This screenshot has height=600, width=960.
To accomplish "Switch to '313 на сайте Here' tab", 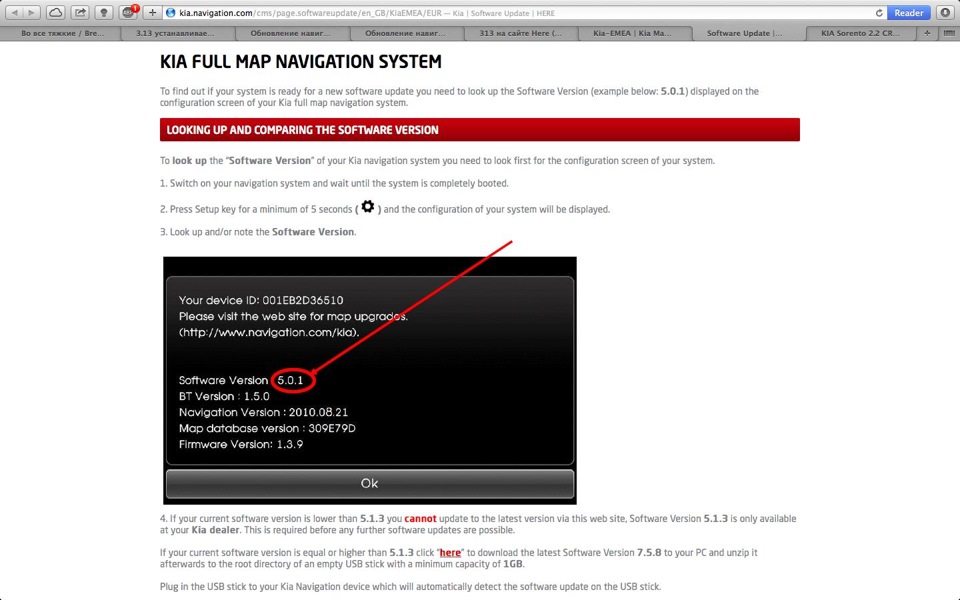I will (x=520, y=33).
